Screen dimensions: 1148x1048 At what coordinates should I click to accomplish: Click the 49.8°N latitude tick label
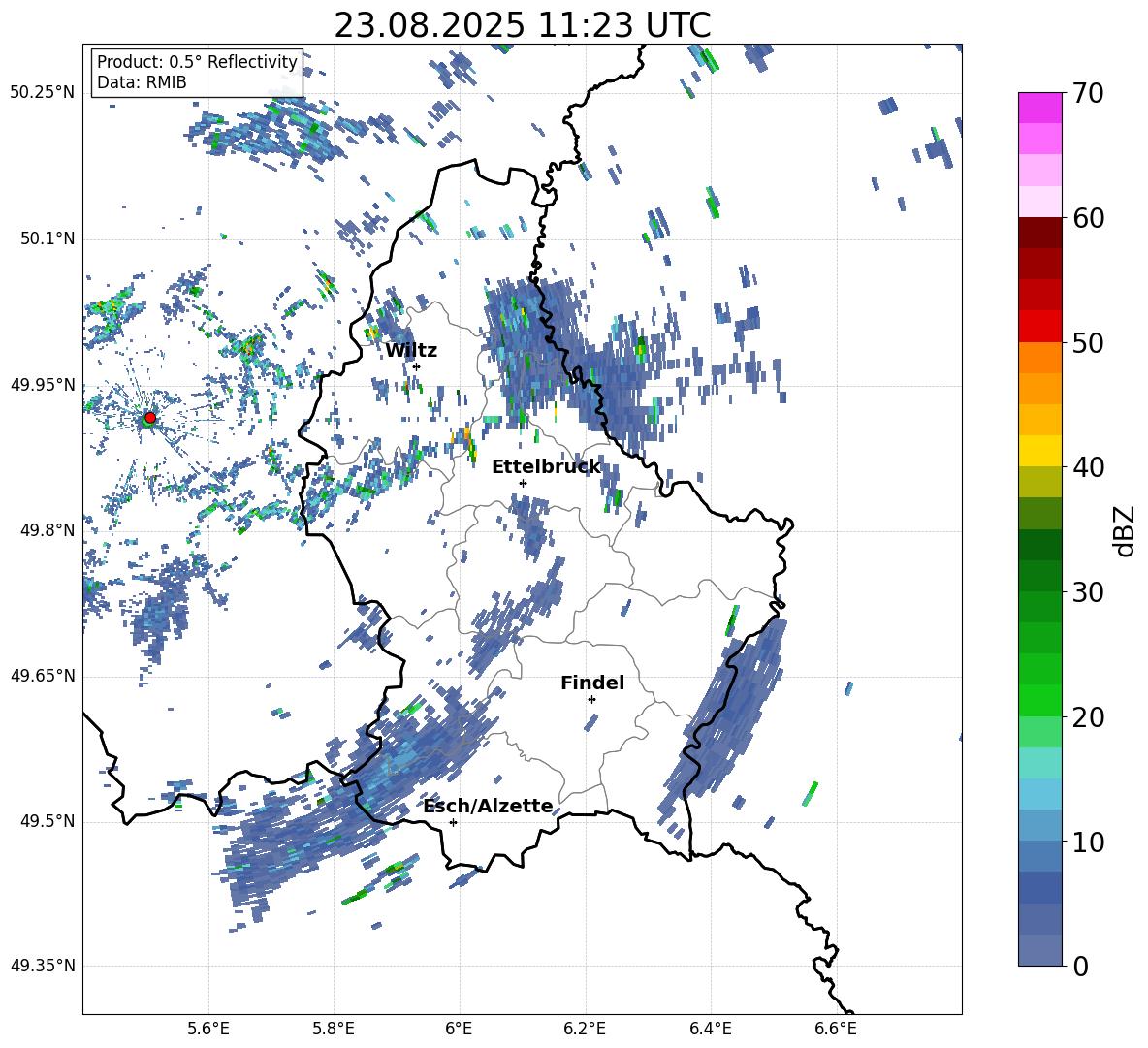(48, 530)
